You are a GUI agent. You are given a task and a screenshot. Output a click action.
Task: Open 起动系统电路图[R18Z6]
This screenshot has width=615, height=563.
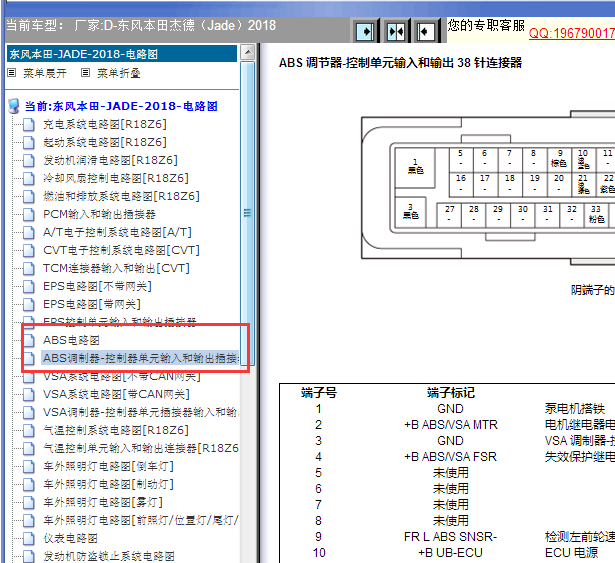click(105, 142)
